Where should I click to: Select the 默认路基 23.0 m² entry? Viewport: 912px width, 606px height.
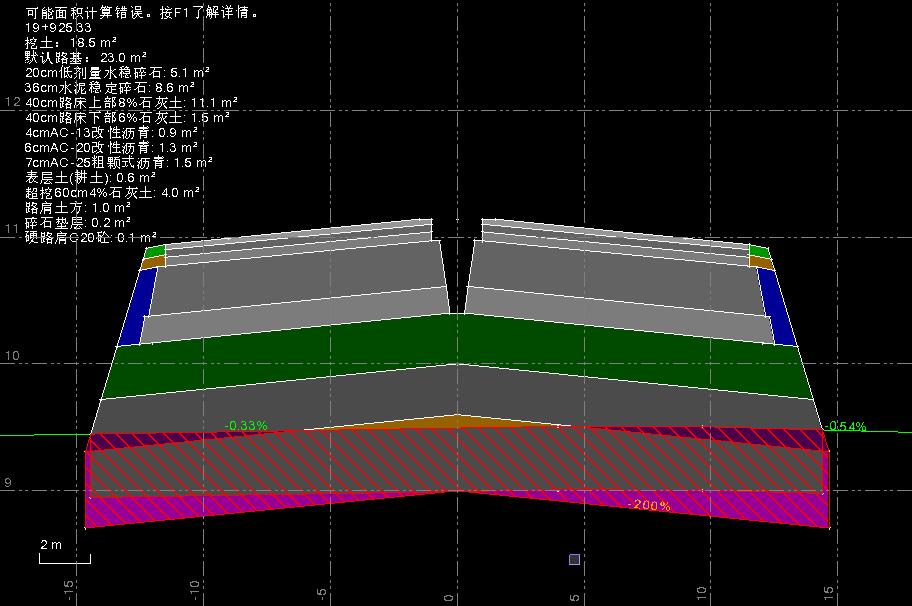pos(86,58)
